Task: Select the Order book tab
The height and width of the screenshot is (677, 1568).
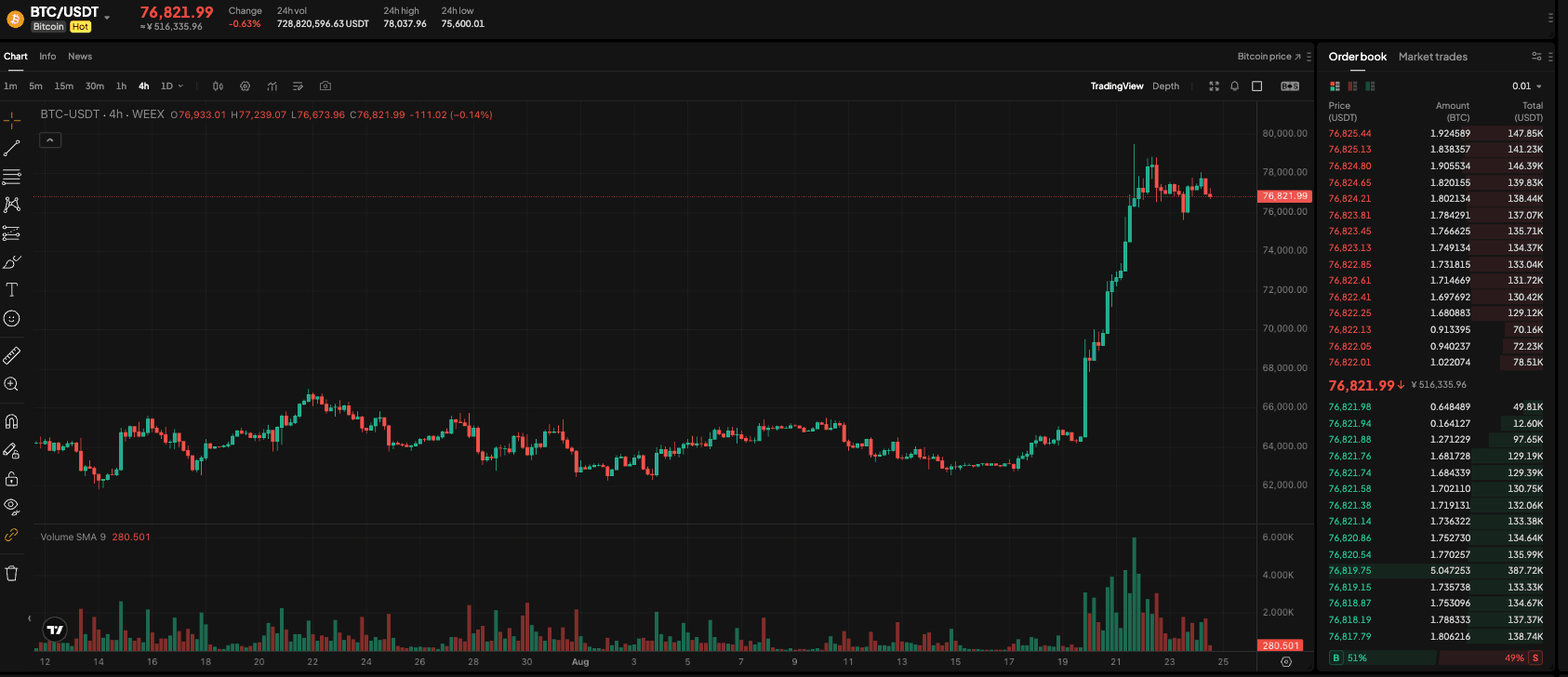Action: (1357, 57)
